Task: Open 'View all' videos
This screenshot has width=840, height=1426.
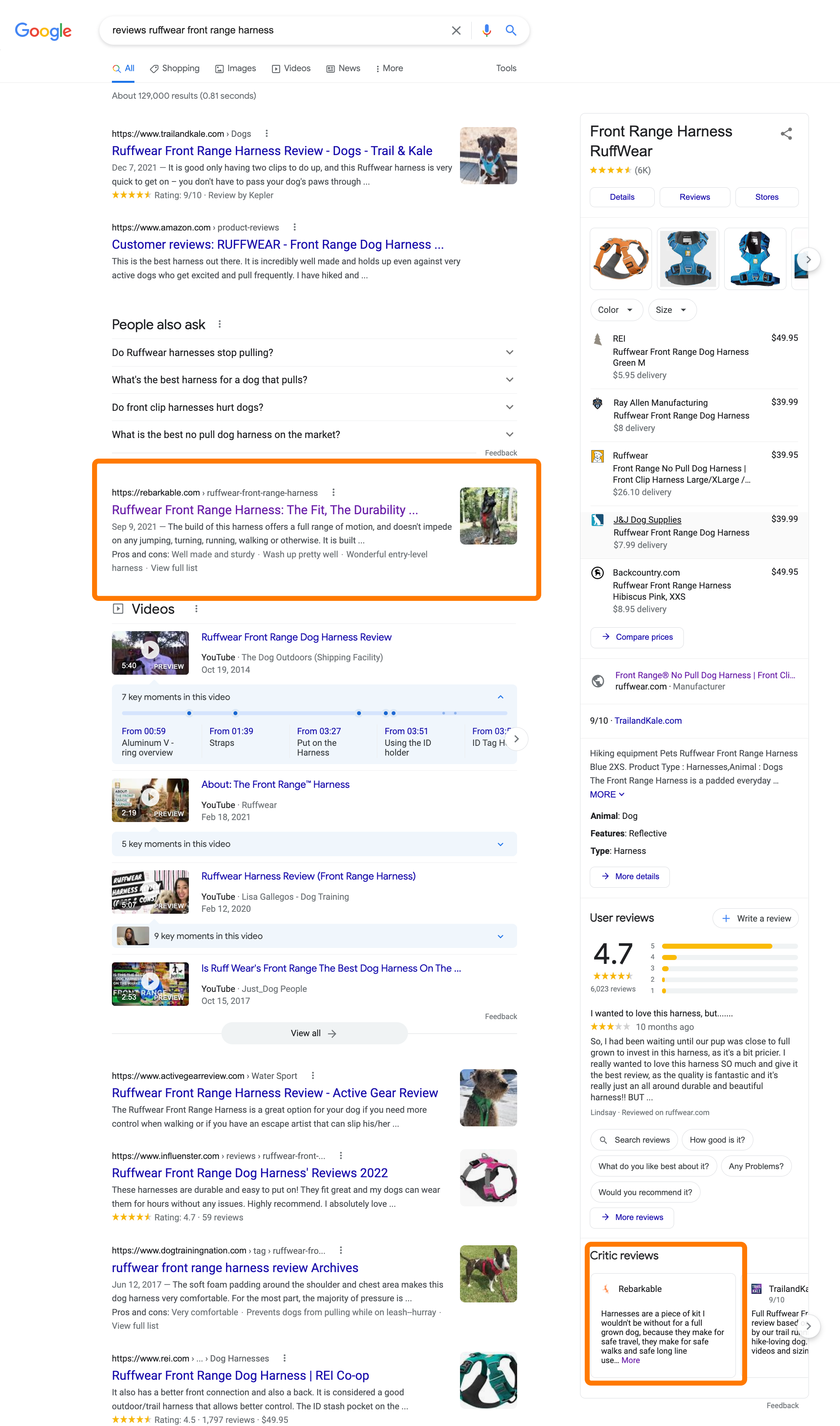Action: tap(314, 1033)
